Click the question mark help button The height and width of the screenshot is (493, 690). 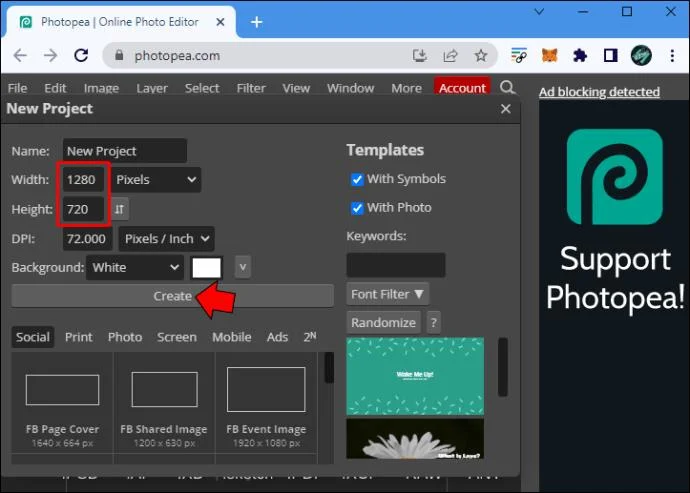[433, 323]
